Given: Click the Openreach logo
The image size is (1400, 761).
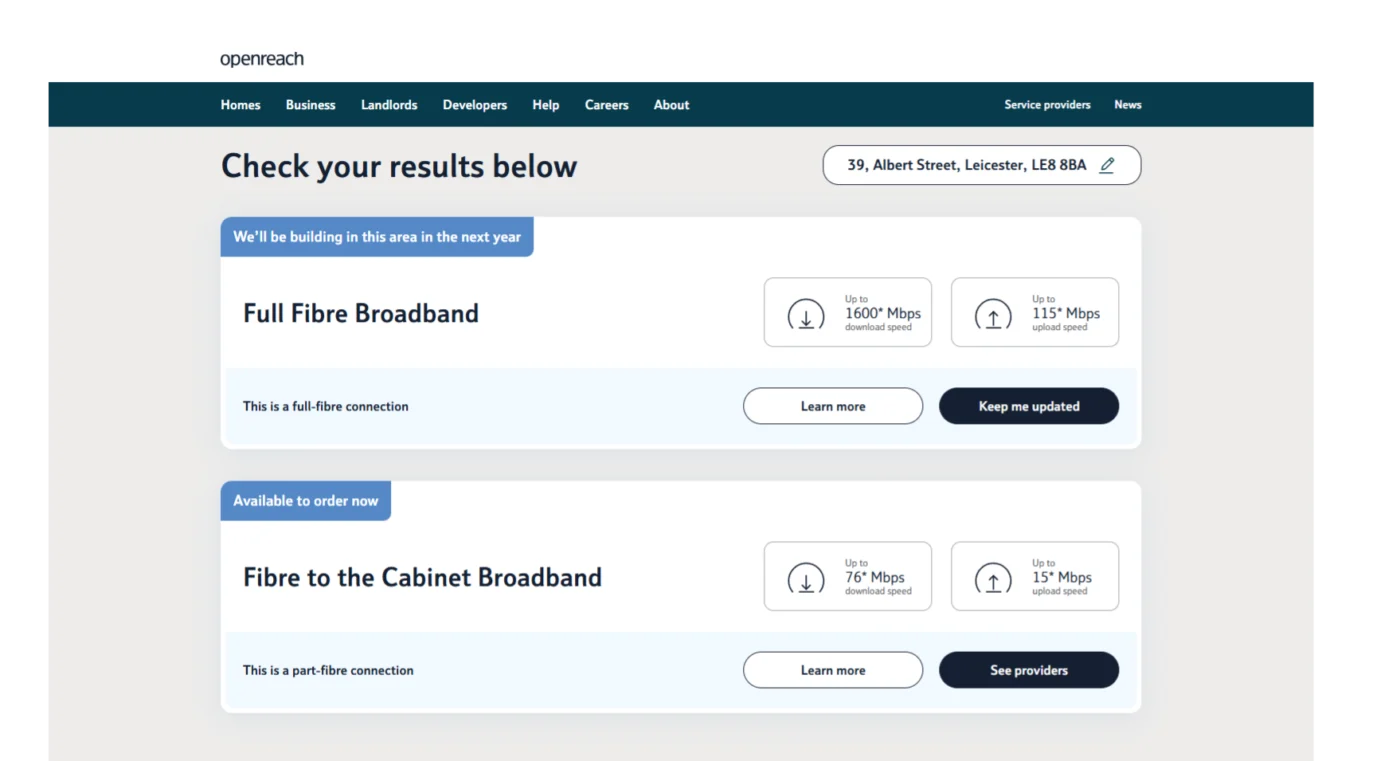Looking at the screenshot, I should 262,60.
